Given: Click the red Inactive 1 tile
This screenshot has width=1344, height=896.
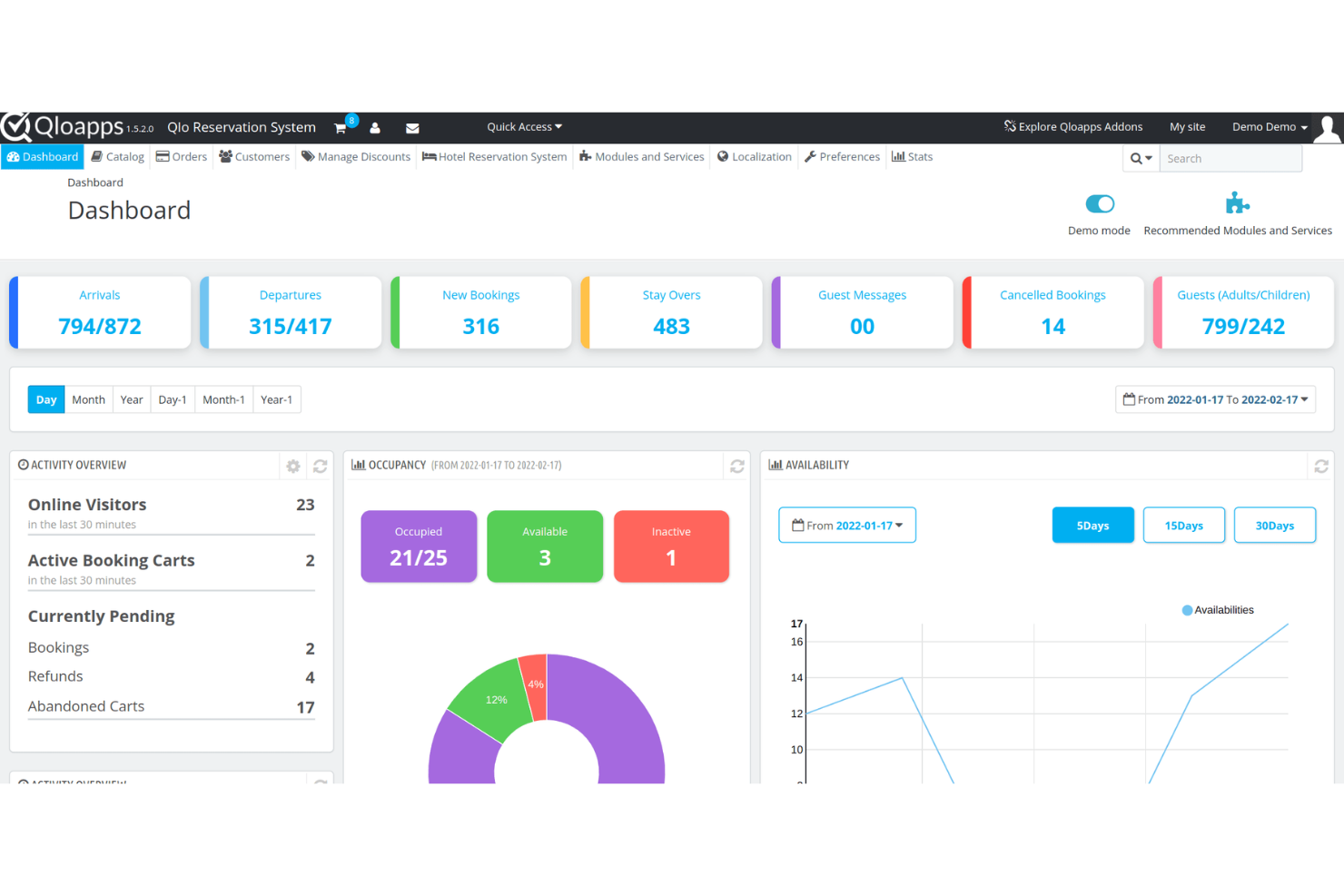Looking at the screenshot, I should [671, 546].
